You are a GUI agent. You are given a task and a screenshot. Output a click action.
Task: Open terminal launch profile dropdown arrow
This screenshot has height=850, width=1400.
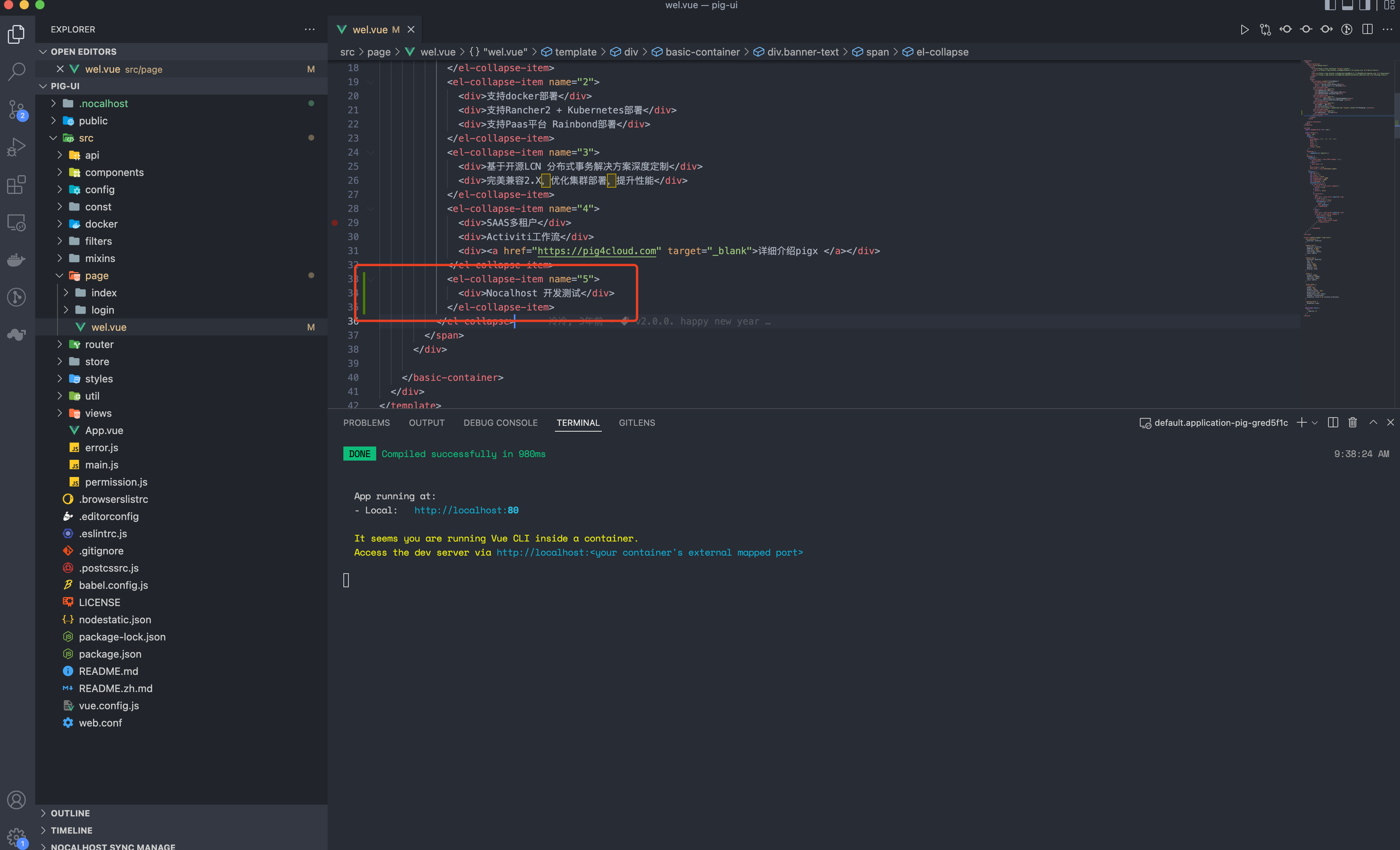coord(1315,423)
